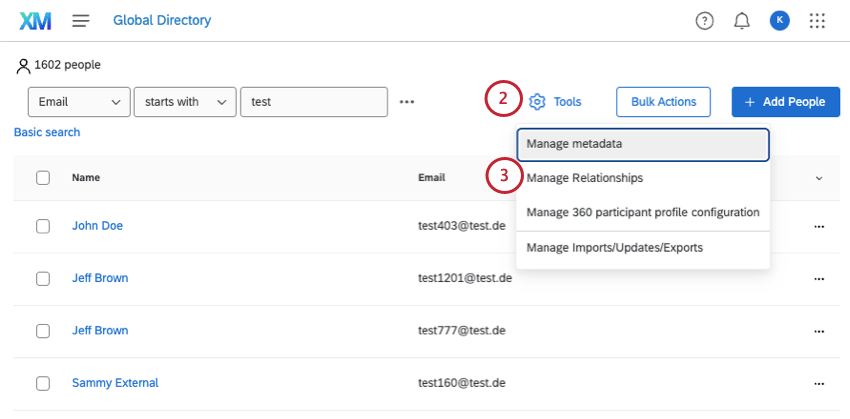Click the search text field containing 'test'

pyautogui.click(x=314, y=102)
